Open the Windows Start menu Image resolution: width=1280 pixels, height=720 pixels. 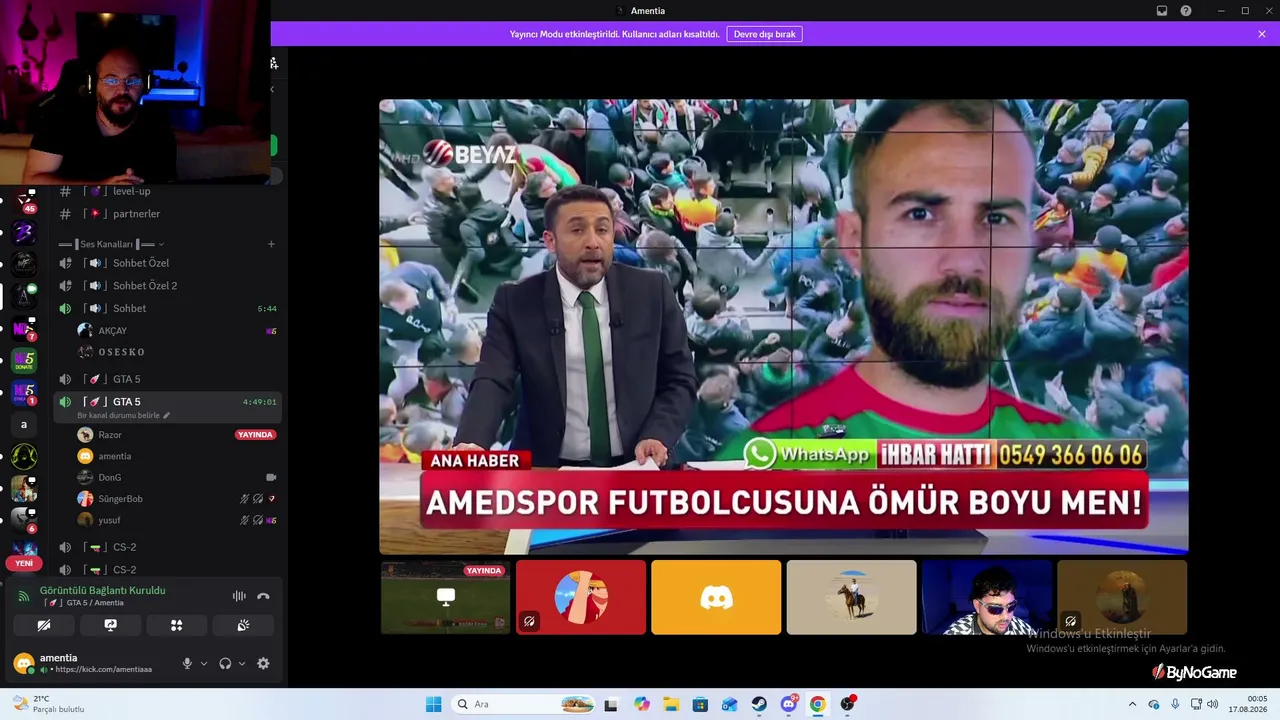(x=433, y=704)
